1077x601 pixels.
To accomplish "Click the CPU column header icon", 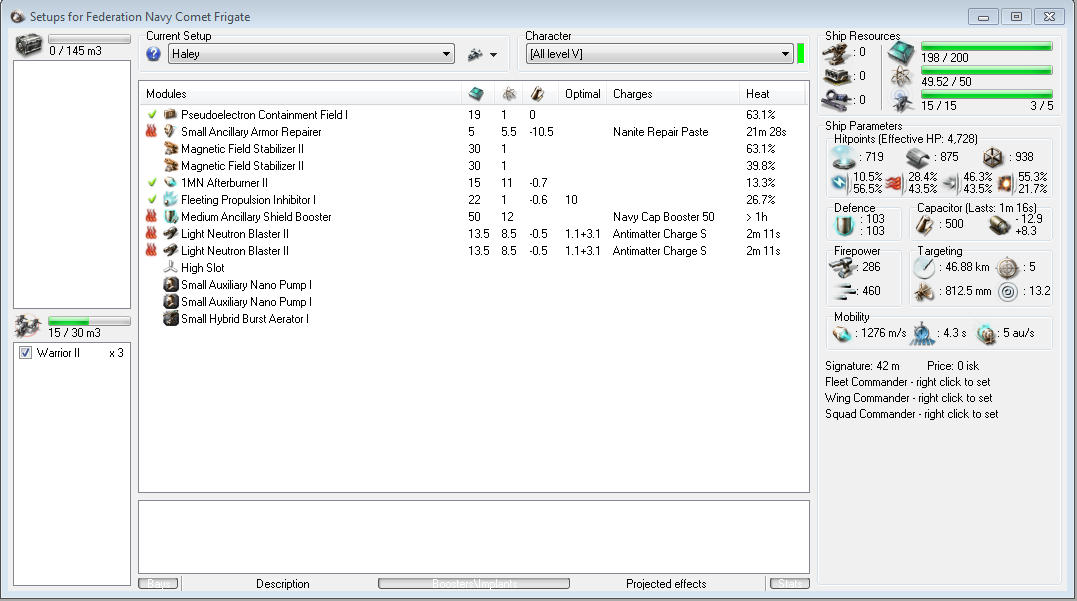I will pos(476,93).
